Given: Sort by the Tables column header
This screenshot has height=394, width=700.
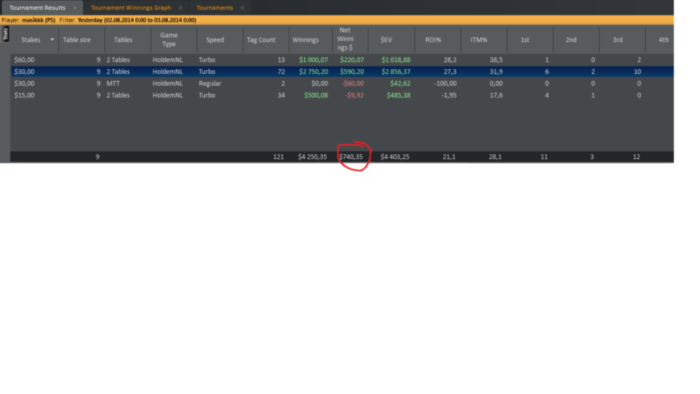Looking at the screenshot, I should click(x=123, y=40).
